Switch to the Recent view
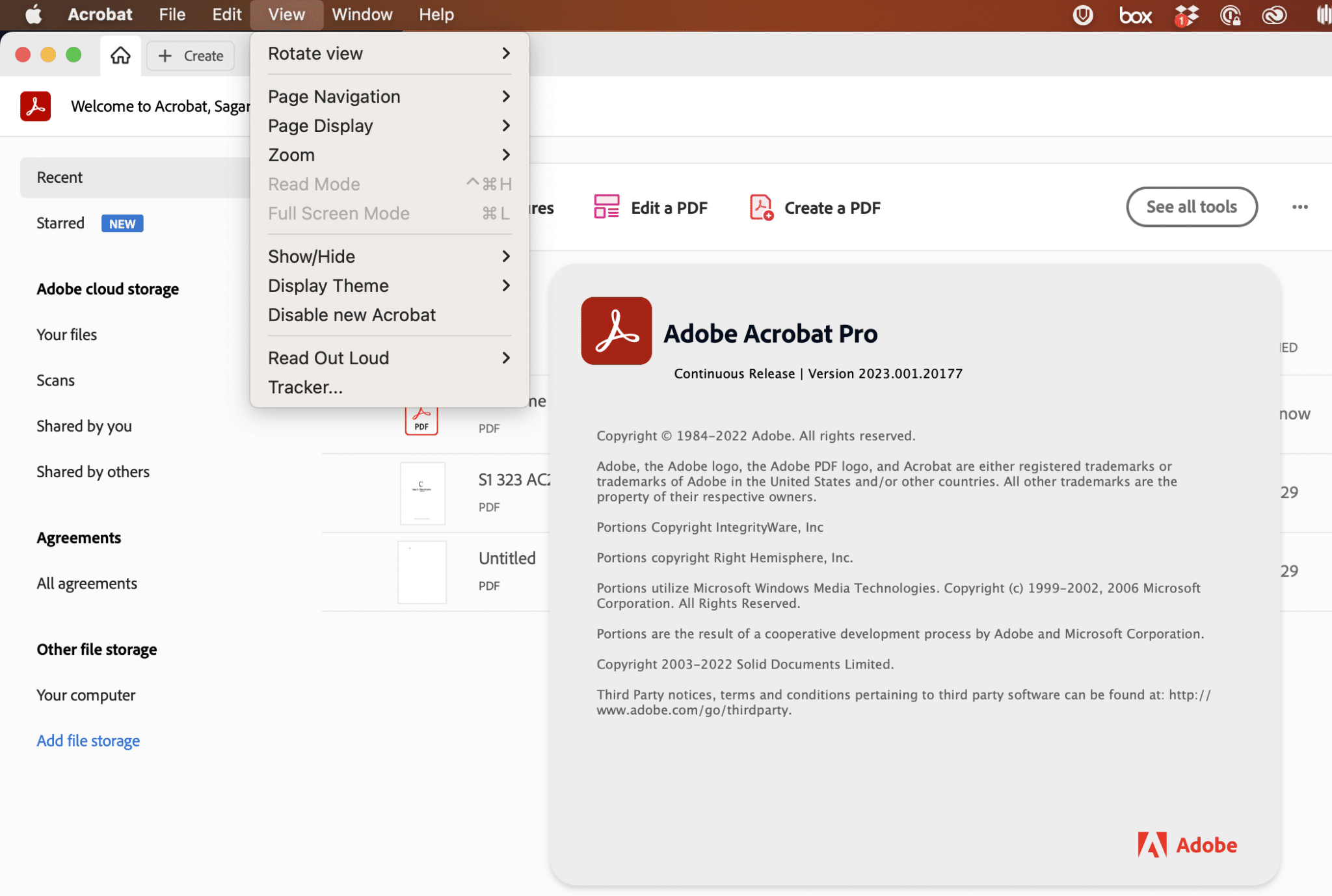The width and height of the screenshot is (1332, 896). [x=59, y=177]
